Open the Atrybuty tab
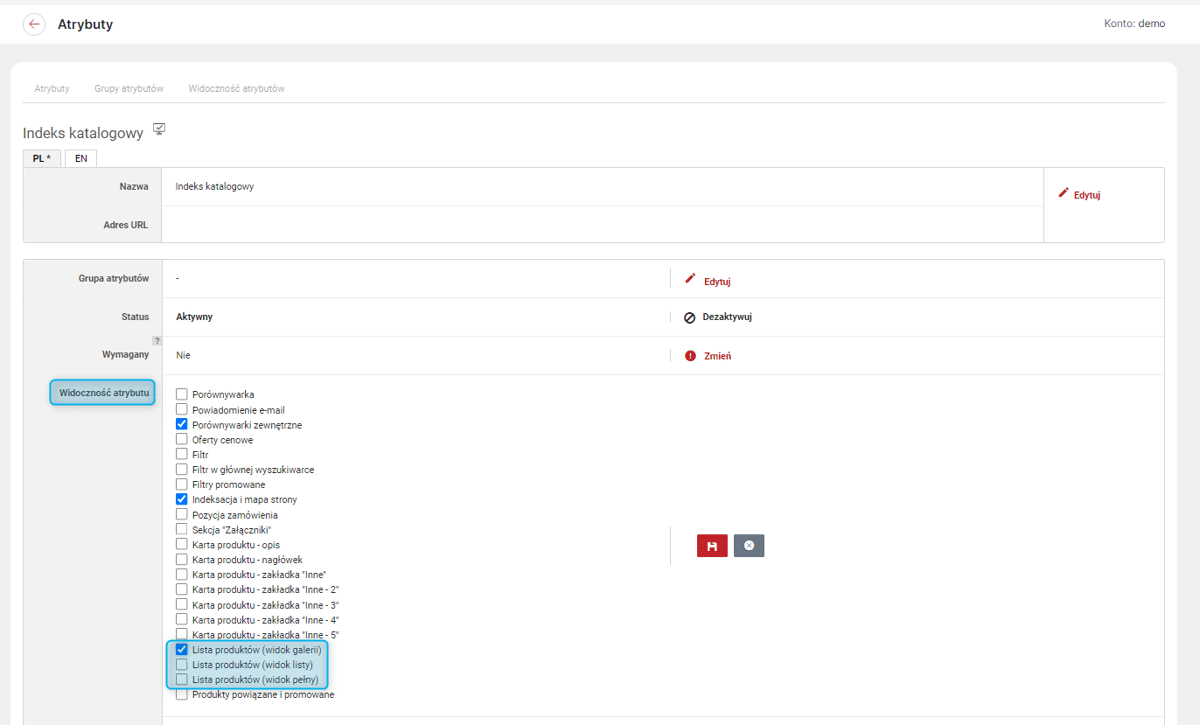 click(52, 89)
